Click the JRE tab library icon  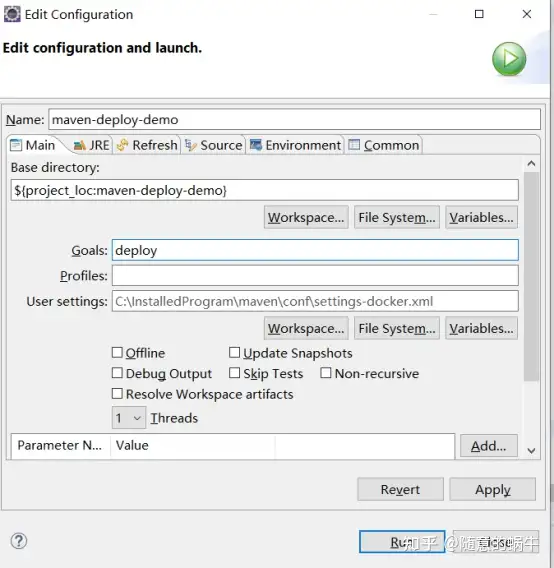tap(79, 145)
